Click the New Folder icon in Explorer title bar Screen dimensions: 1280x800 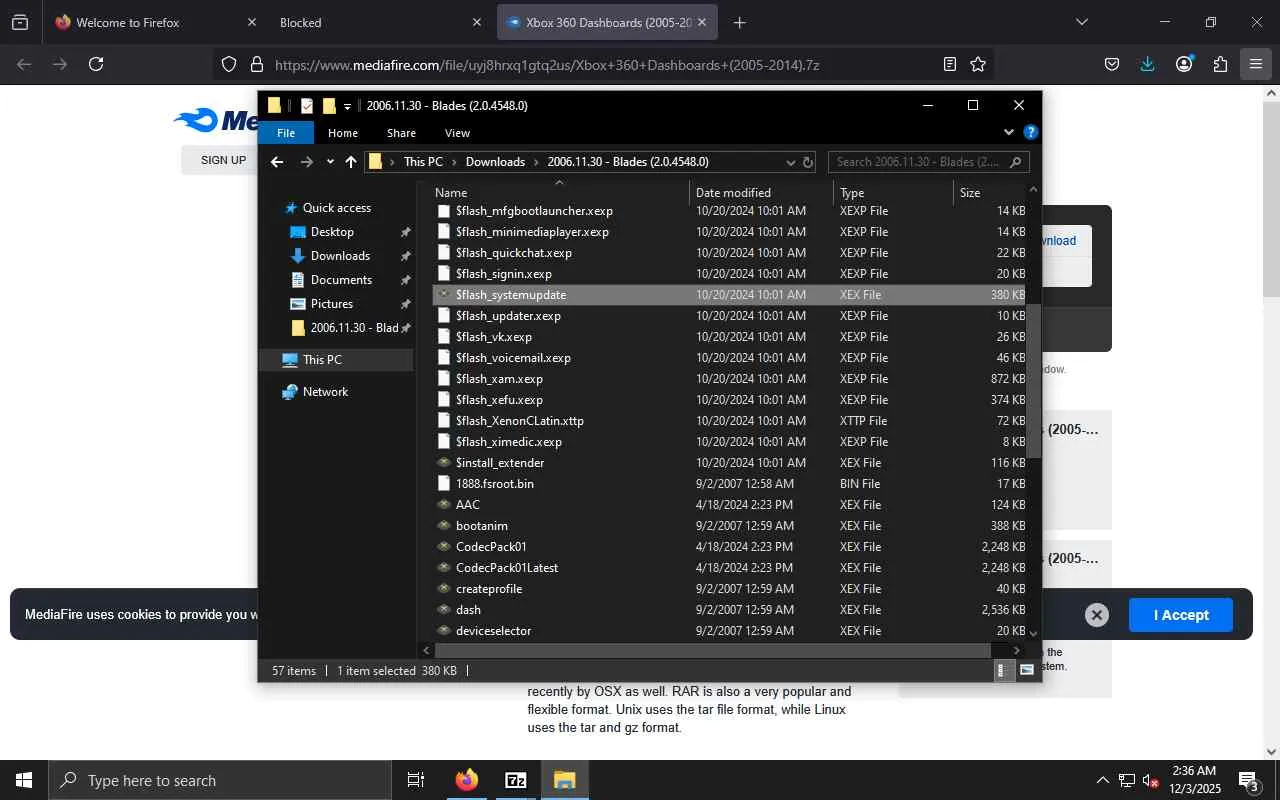(x=329, y=105)
